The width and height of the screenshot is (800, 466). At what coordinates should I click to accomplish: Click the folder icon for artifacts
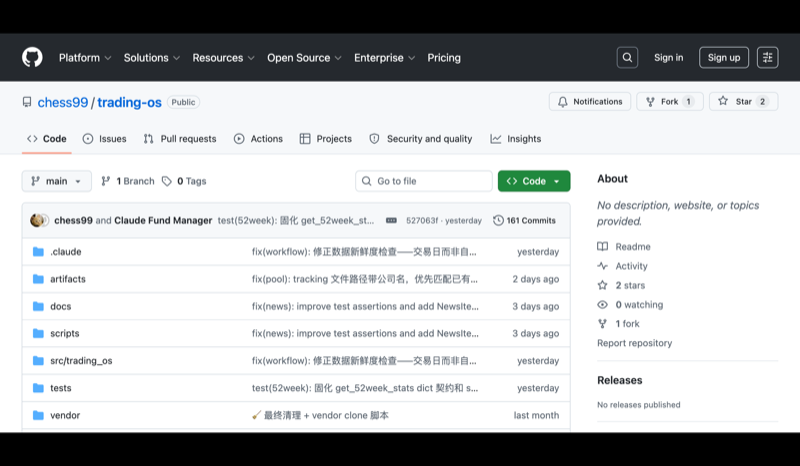click(38, 279)
